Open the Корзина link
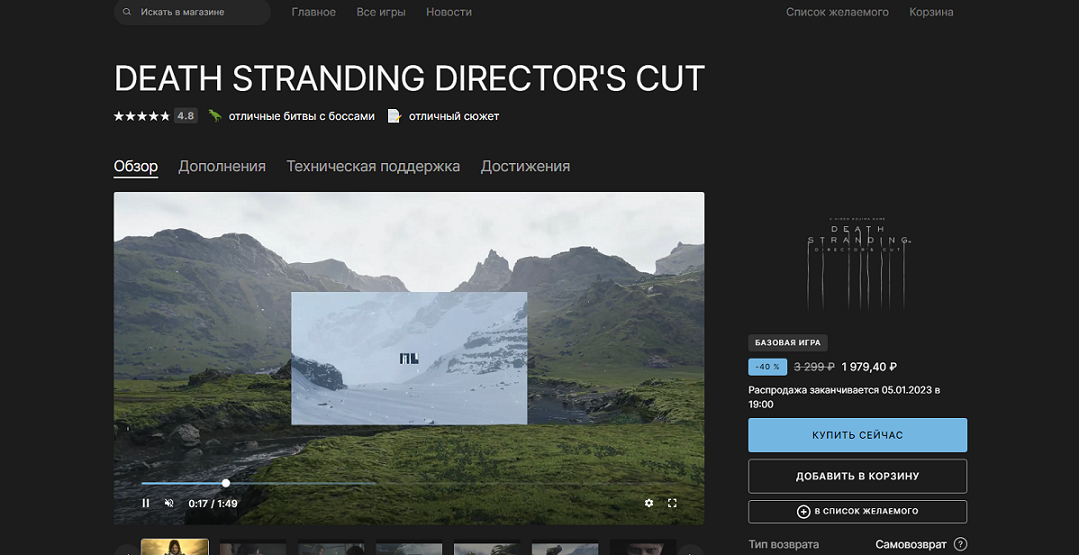Viewport: 1079px width, 555px height. click(x=931, y=12)
